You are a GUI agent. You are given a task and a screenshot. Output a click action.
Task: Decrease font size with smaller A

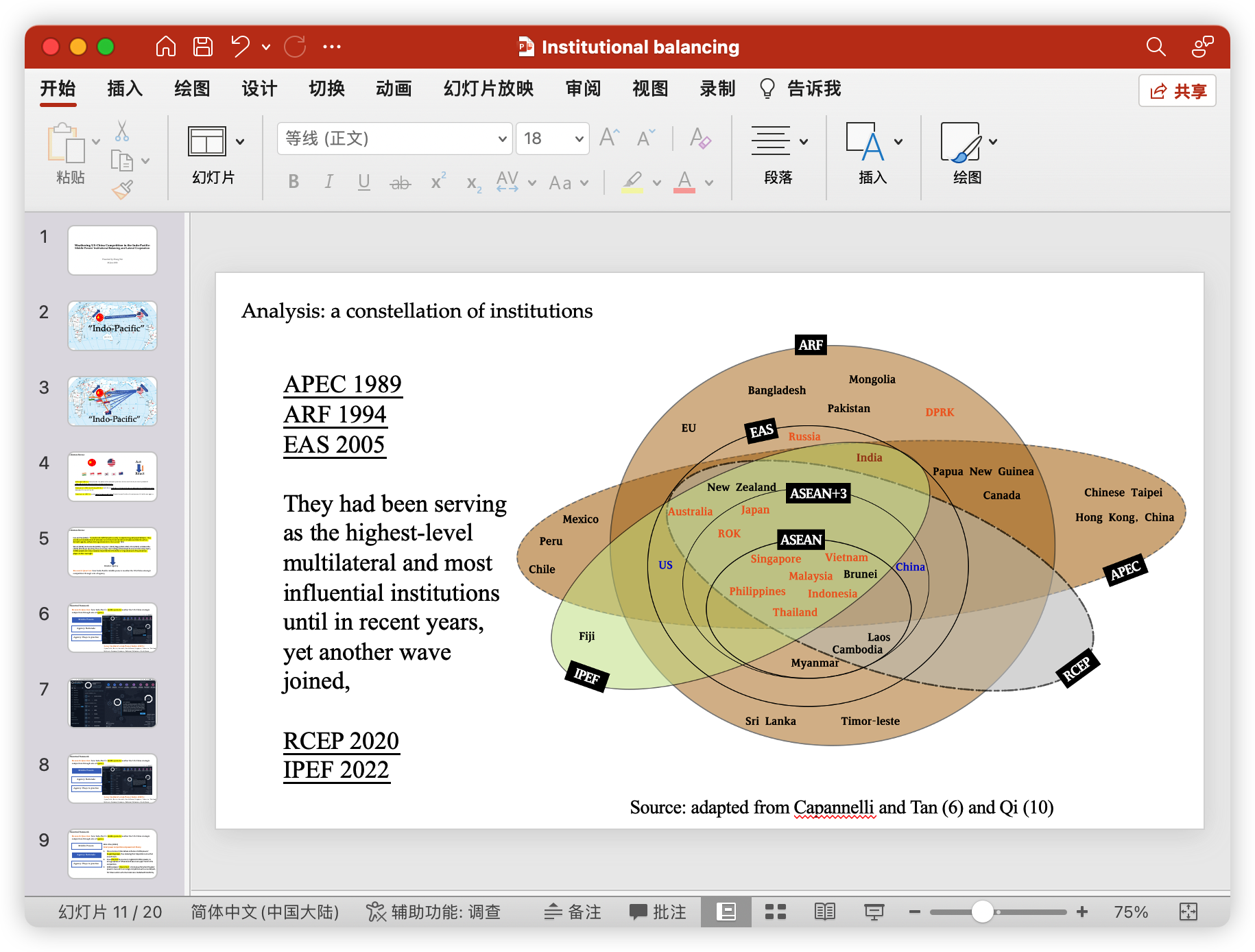646,138
